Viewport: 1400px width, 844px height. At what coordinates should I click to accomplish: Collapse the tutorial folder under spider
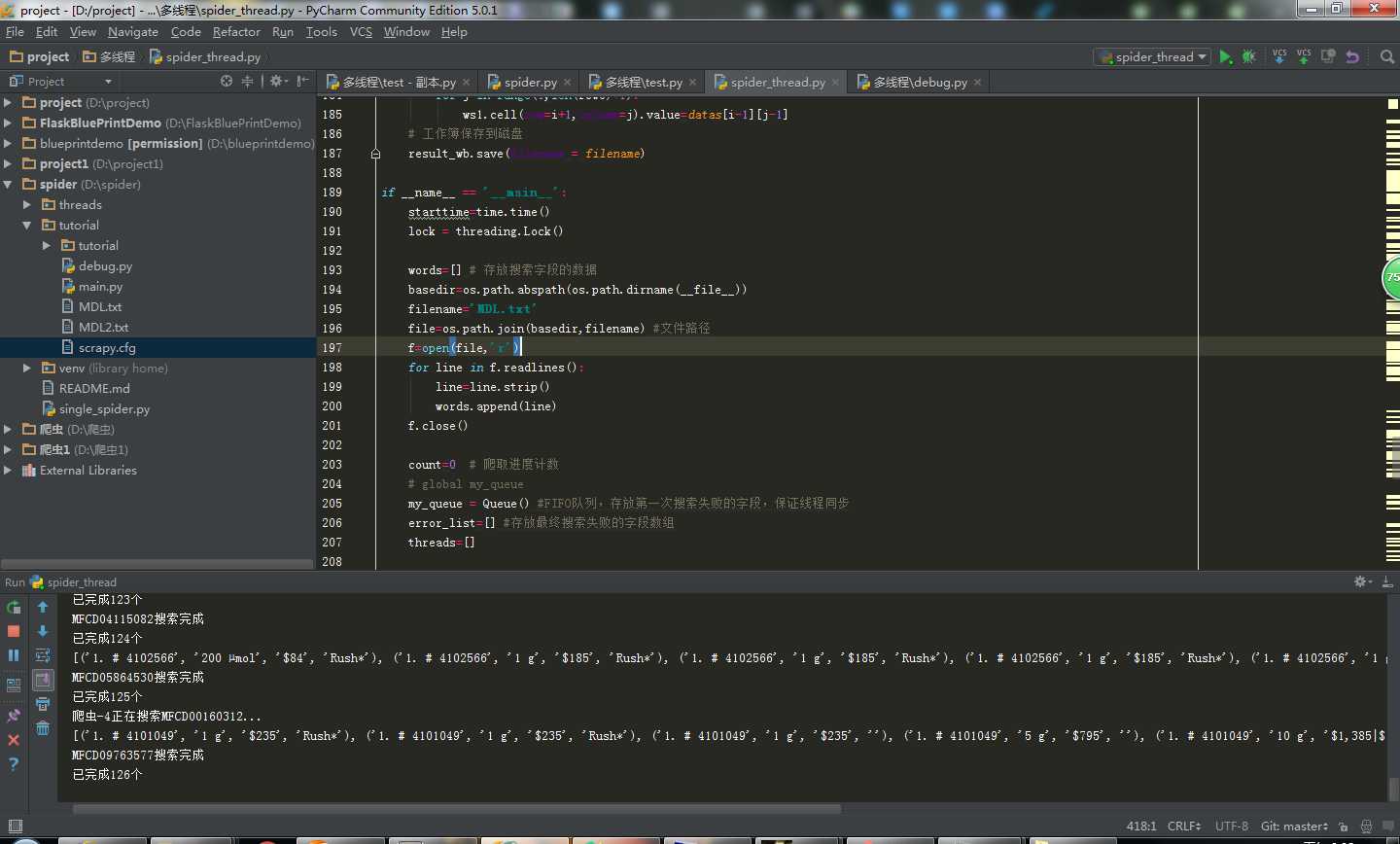[27, 225]
